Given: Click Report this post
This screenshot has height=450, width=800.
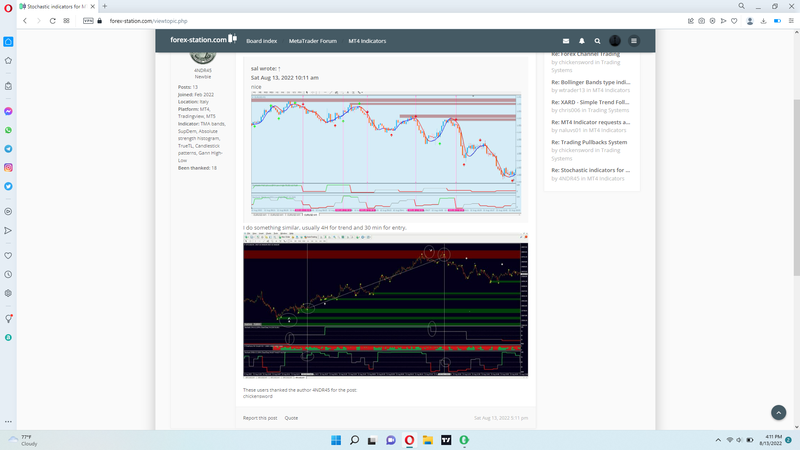Looking at the screenshot, I should pos(260,418).
